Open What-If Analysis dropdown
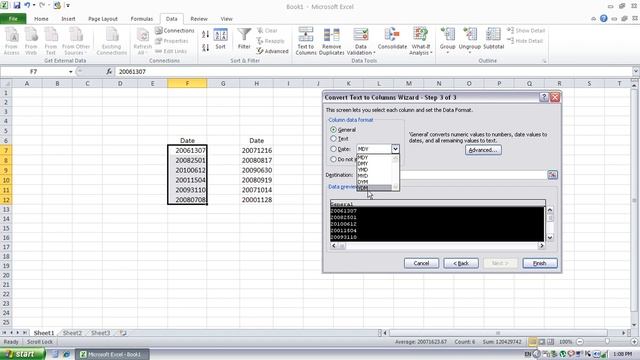Image resolution: width=640 pixels, height=360 pixels. [x=420, y=50]
